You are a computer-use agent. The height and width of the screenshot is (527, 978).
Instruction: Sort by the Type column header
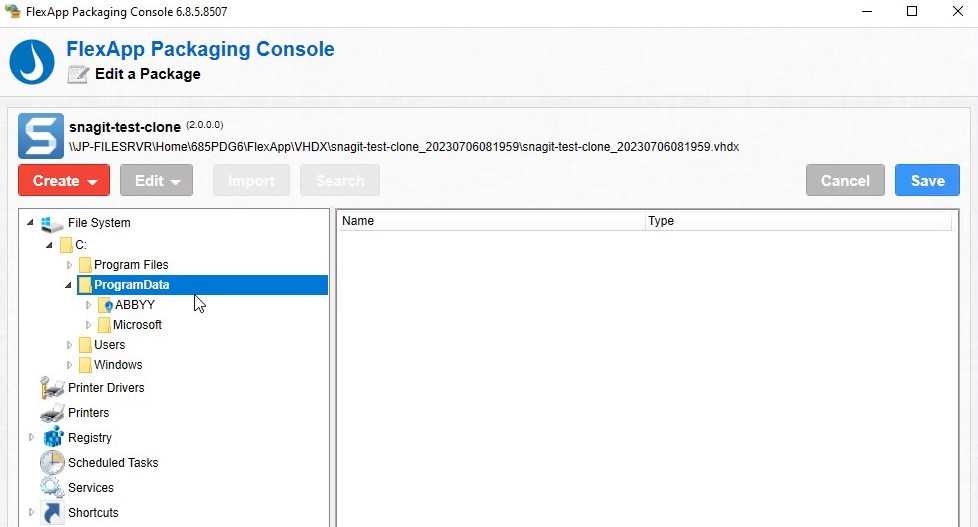(x=798, y=221)
